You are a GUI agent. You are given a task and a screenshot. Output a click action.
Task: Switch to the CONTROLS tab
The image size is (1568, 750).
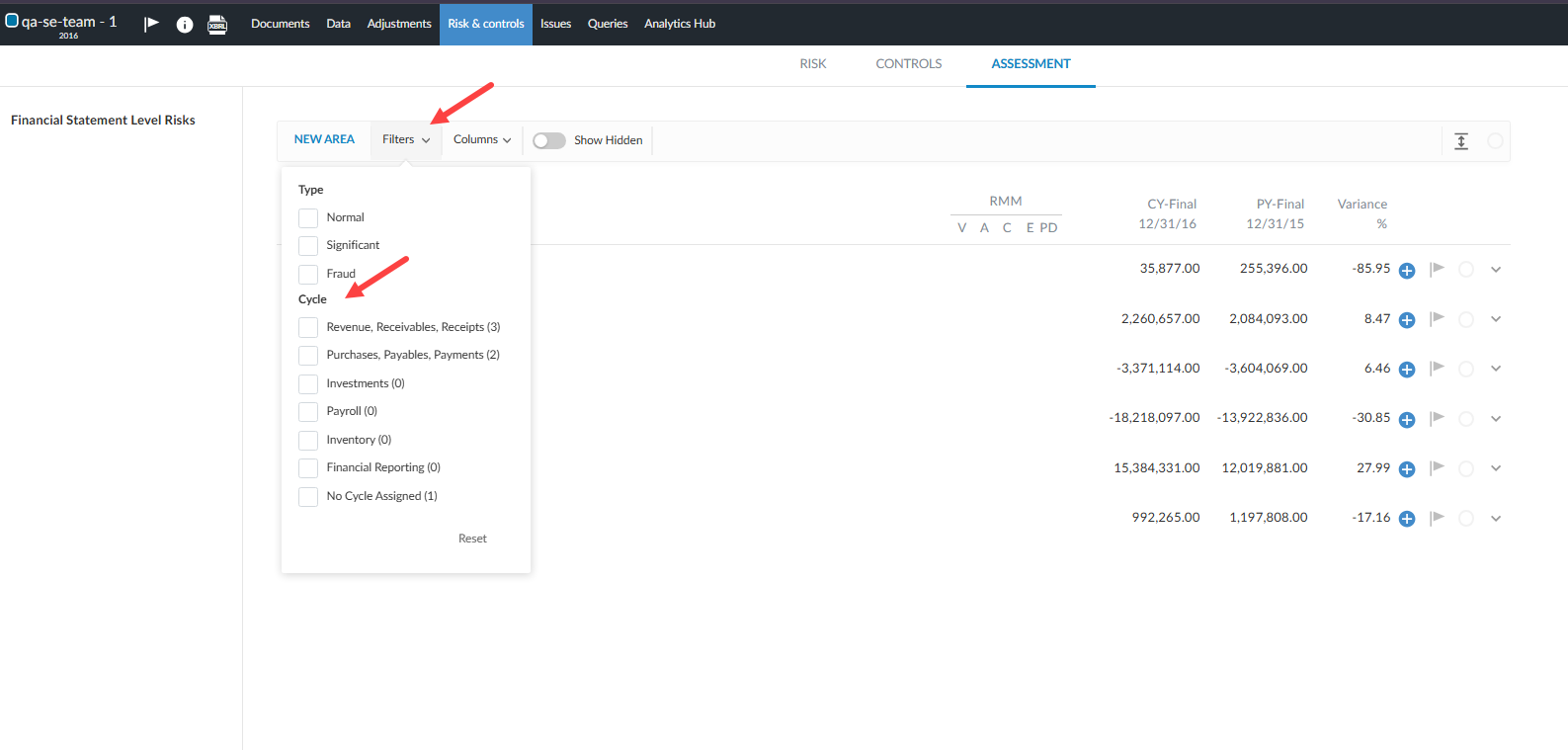coord(909,64)
